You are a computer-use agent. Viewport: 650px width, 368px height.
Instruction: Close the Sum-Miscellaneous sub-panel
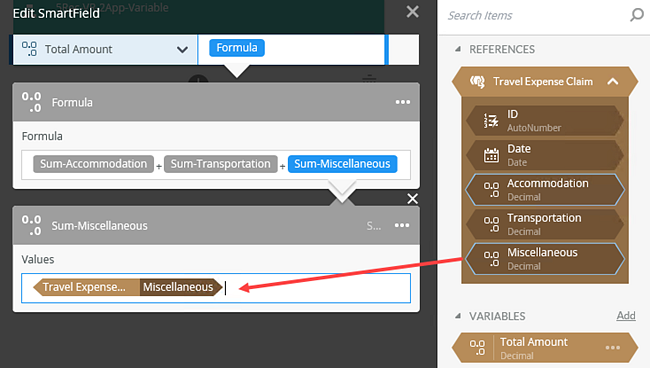[412, 199]
